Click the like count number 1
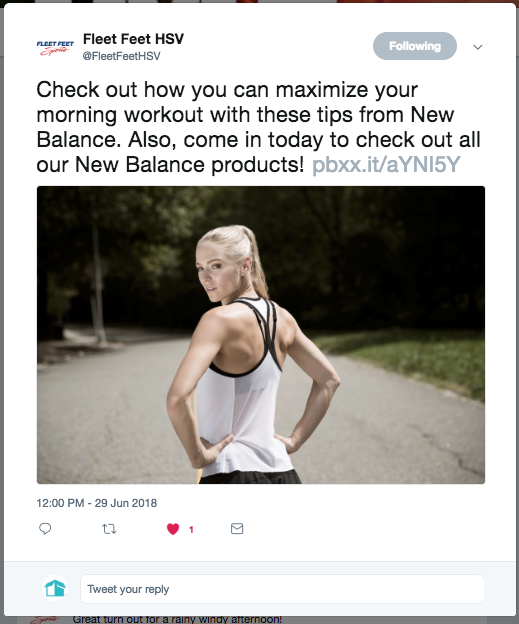The height and width of the screenshot is (624, 519). (191, 529)
